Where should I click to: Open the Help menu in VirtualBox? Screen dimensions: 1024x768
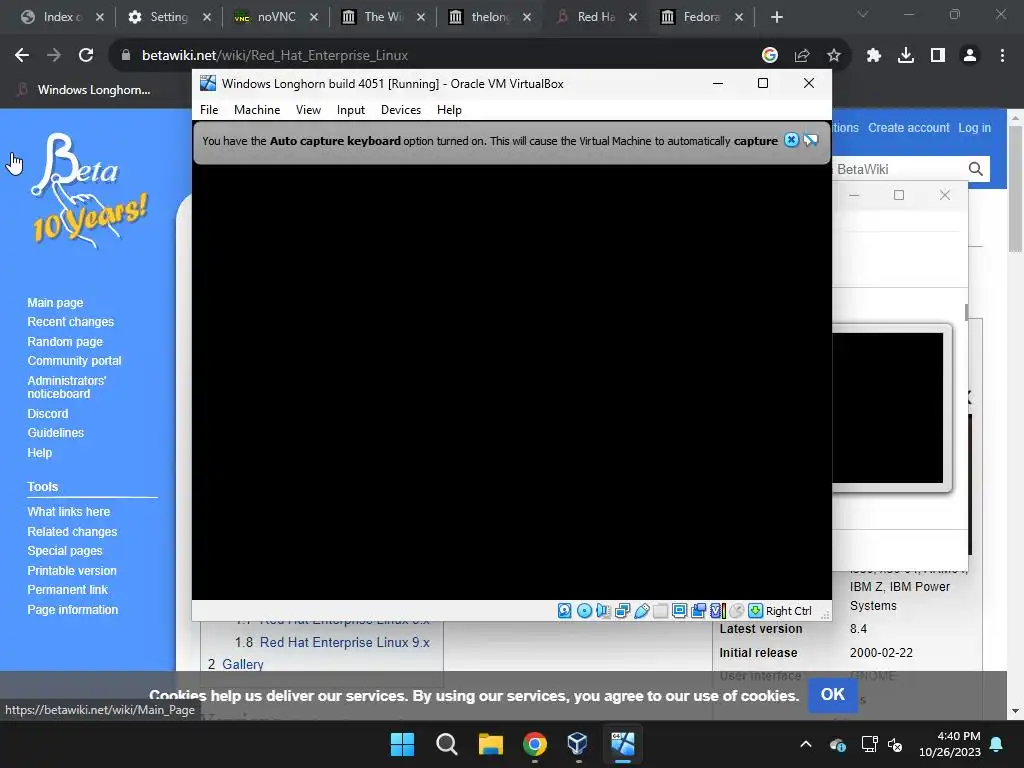(x=449, y=110)
